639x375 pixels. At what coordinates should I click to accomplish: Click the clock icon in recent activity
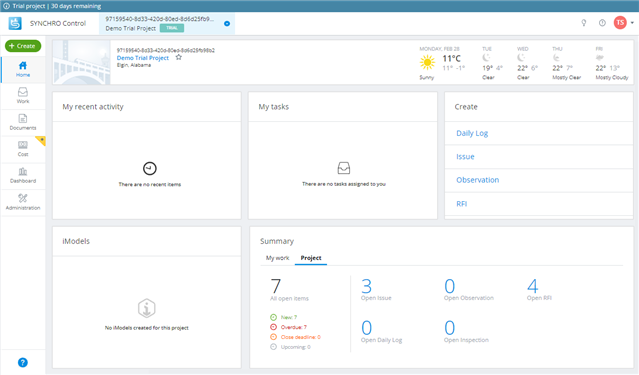coord(150,168)
